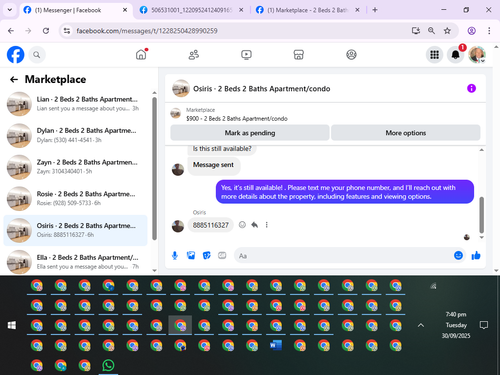
Task: Open the Watch video icon
Action: 246,54
